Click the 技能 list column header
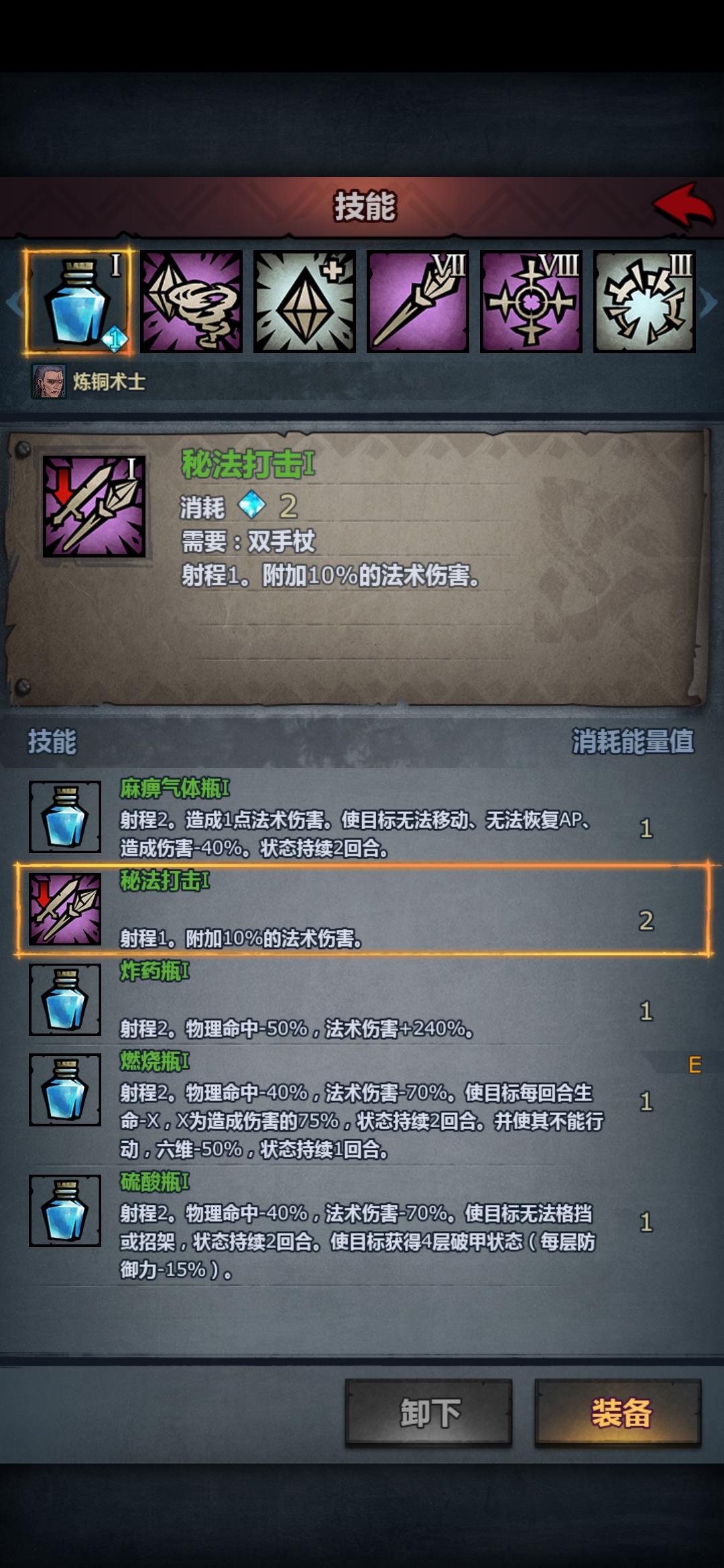724x1568 pixels. 52,742
